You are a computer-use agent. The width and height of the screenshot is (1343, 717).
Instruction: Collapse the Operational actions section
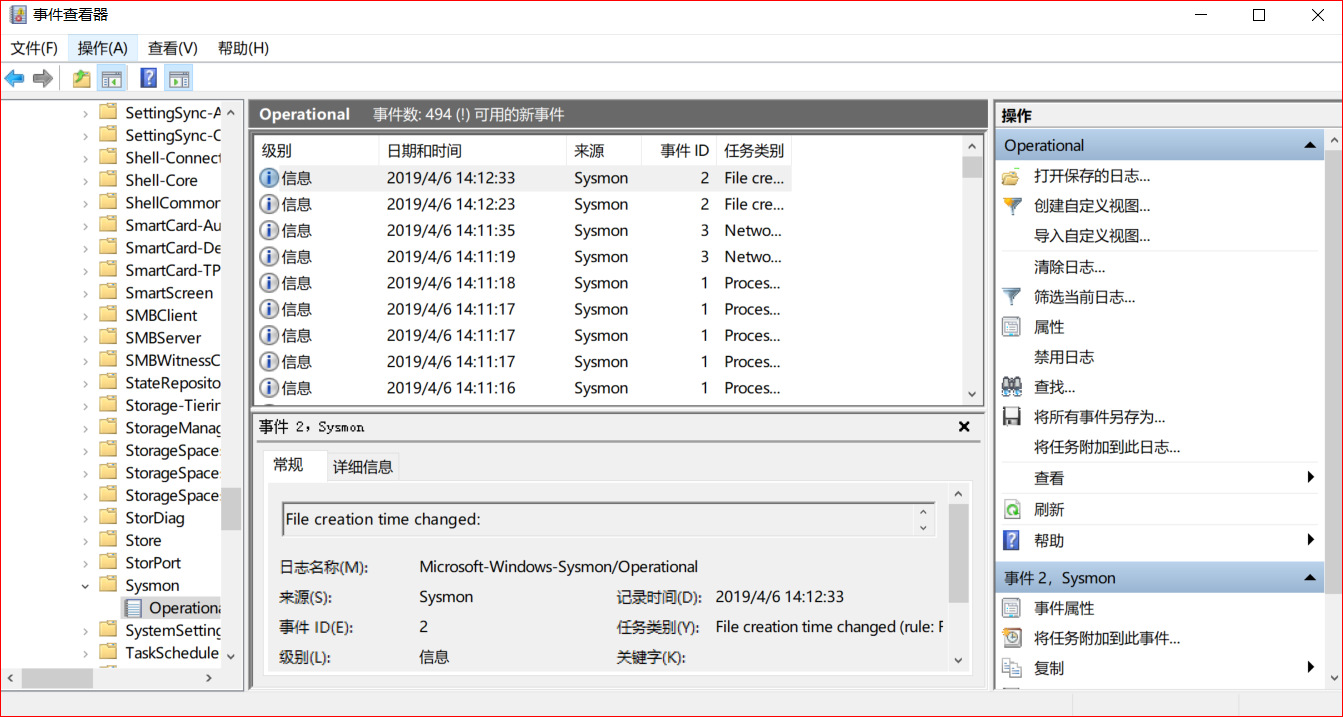click(1310, 146)
